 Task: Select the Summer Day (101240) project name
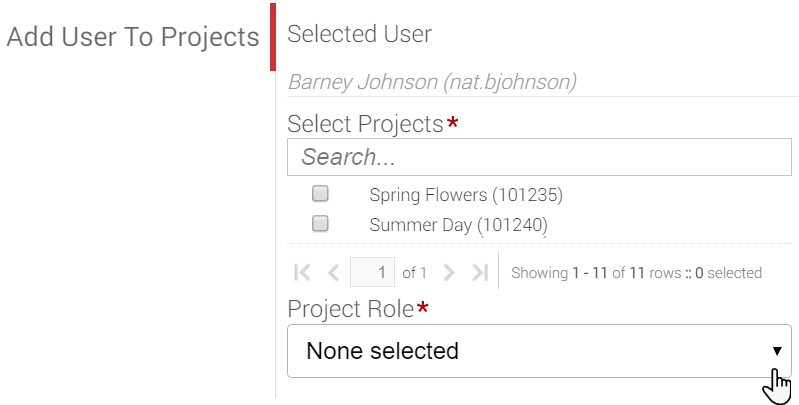tap(458, 225)
